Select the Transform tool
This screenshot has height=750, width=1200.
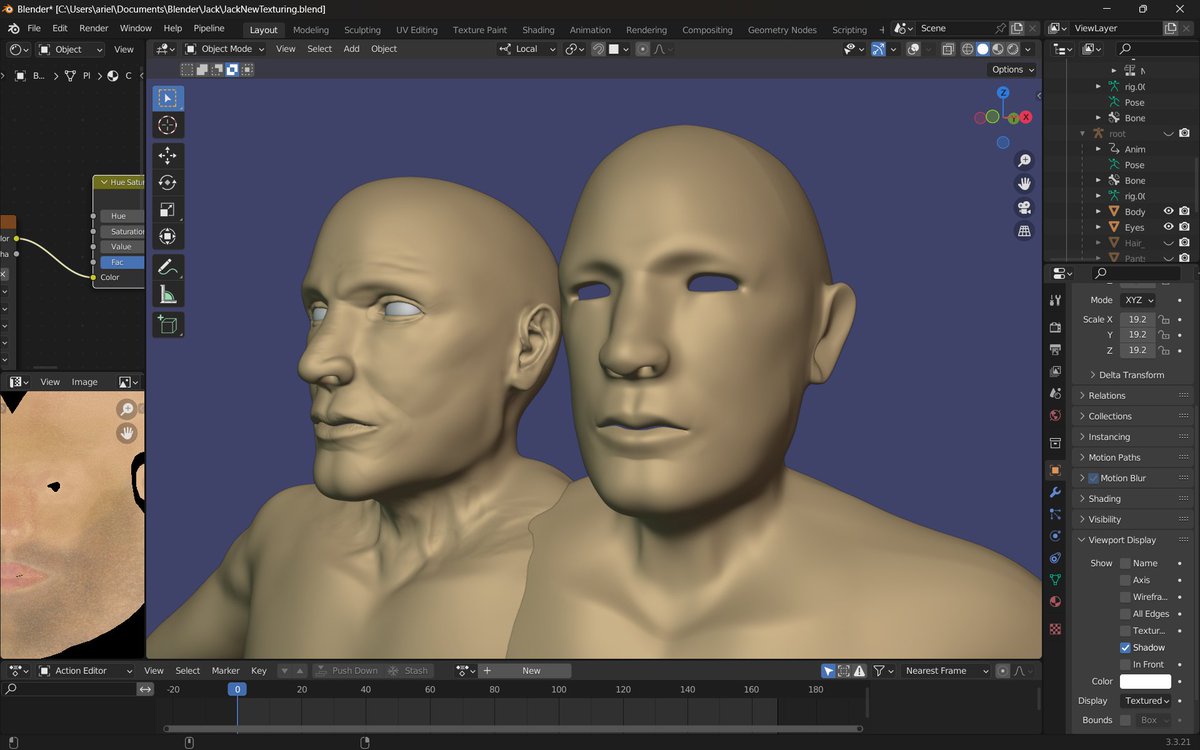167,237
